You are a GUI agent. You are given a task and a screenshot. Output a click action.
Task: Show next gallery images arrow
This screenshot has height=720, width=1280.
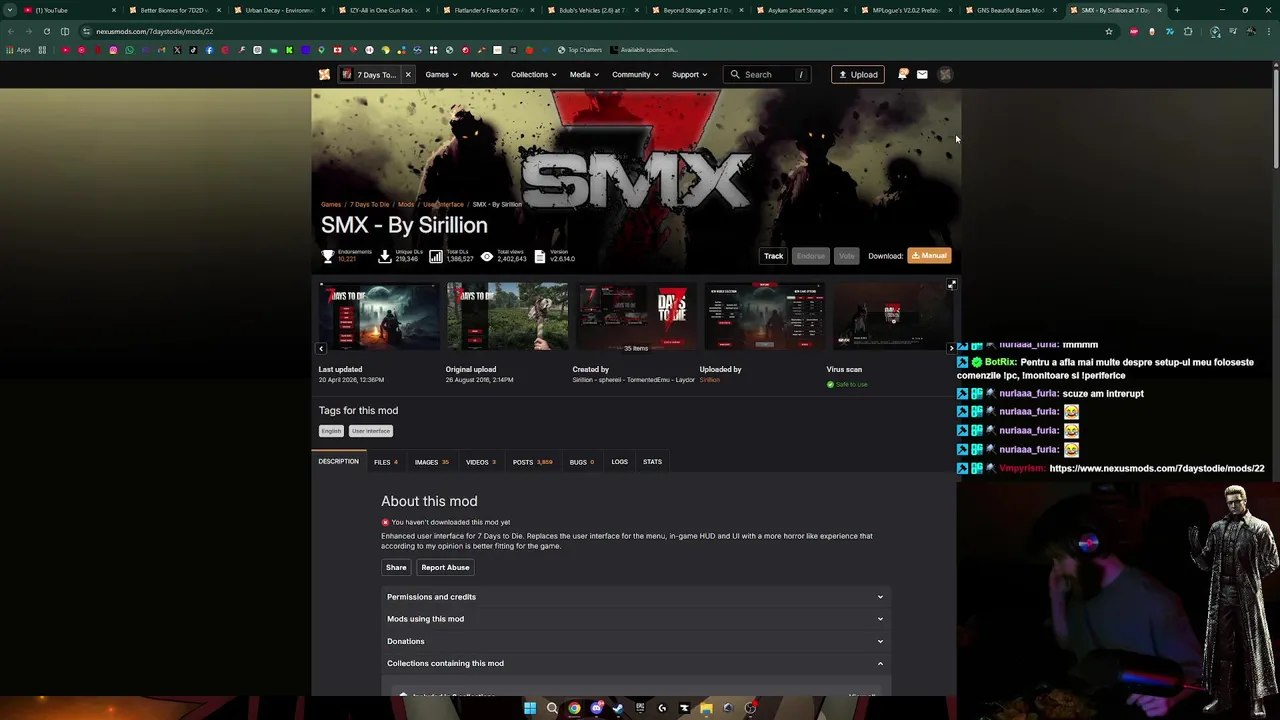tap(951, 348)
